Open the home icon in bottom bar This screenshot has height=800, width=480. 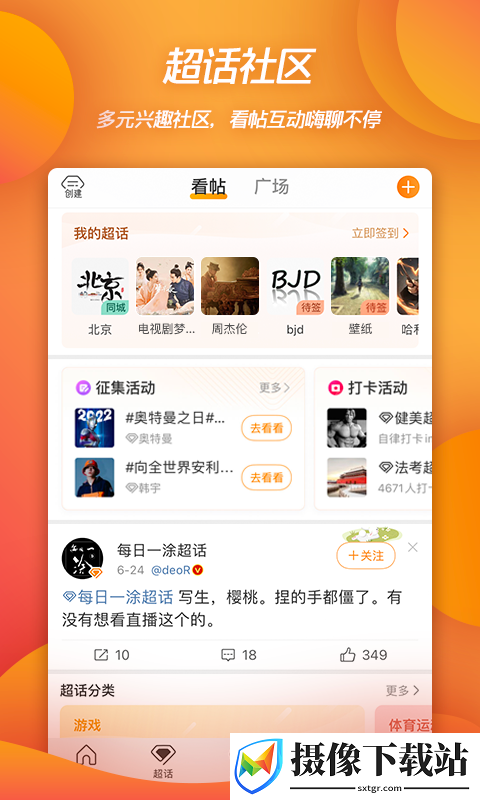pyautogui.click(x=86, y=755)
